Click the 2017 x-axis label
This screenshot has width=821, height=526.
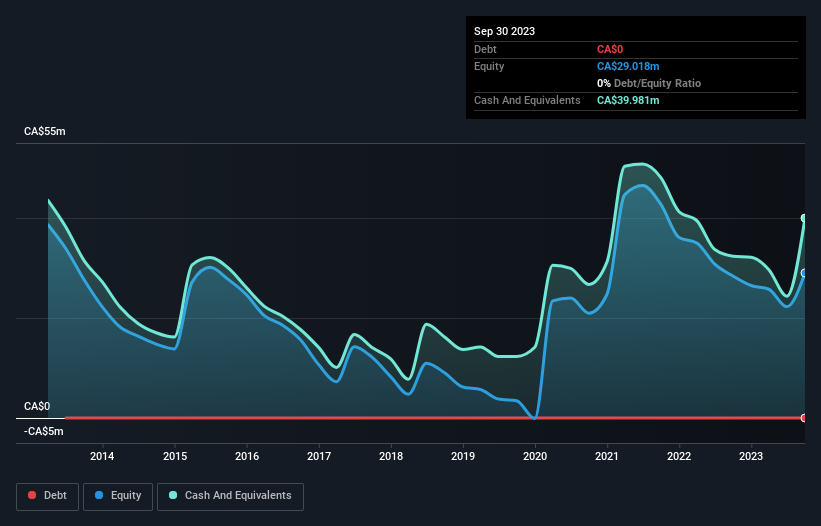319,456
